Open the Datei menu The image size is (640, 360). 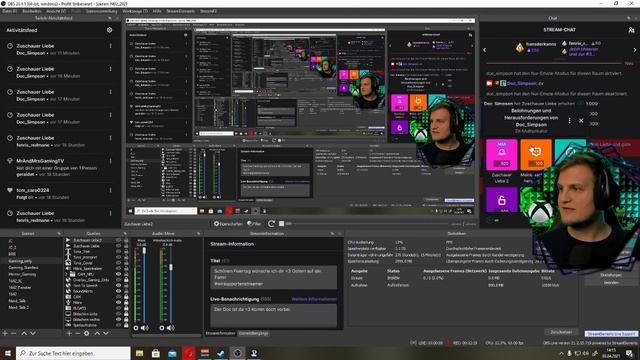pos(9,11)
